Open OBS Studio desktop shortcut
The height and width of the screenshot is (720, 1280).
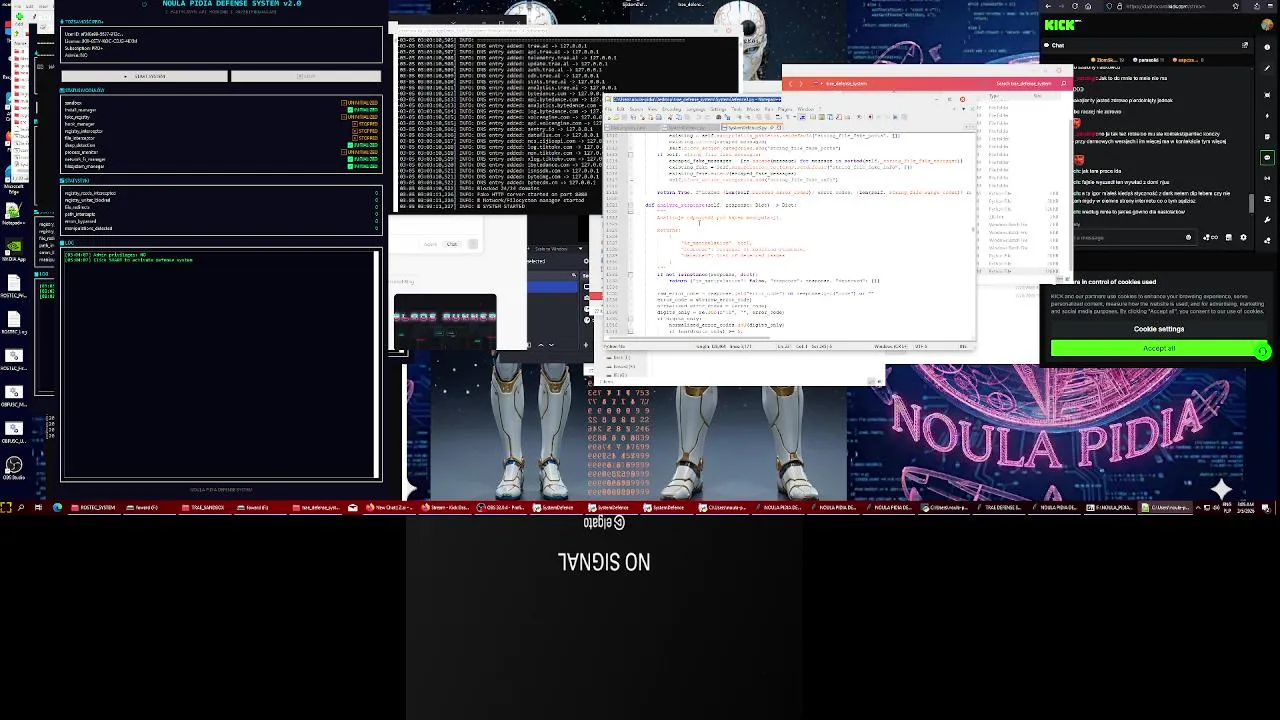pyautogui.click(x=14, y=466)
